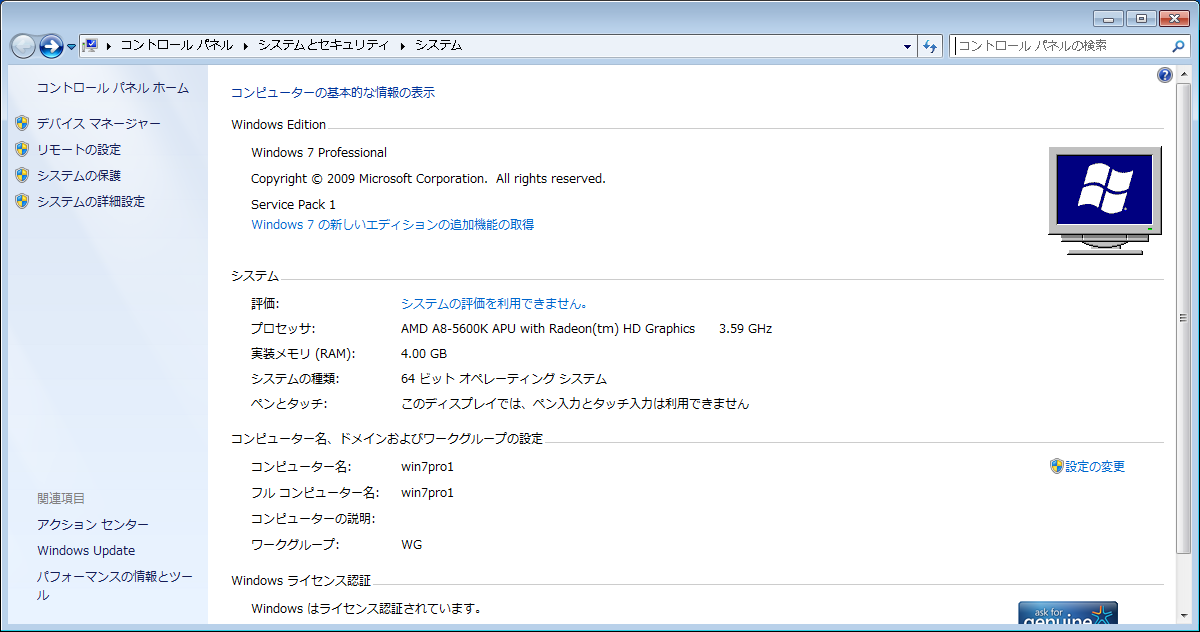Open システムの保護 link
Image resolution: width=1200 pixels, height=632 pixels.
point(79,175)
